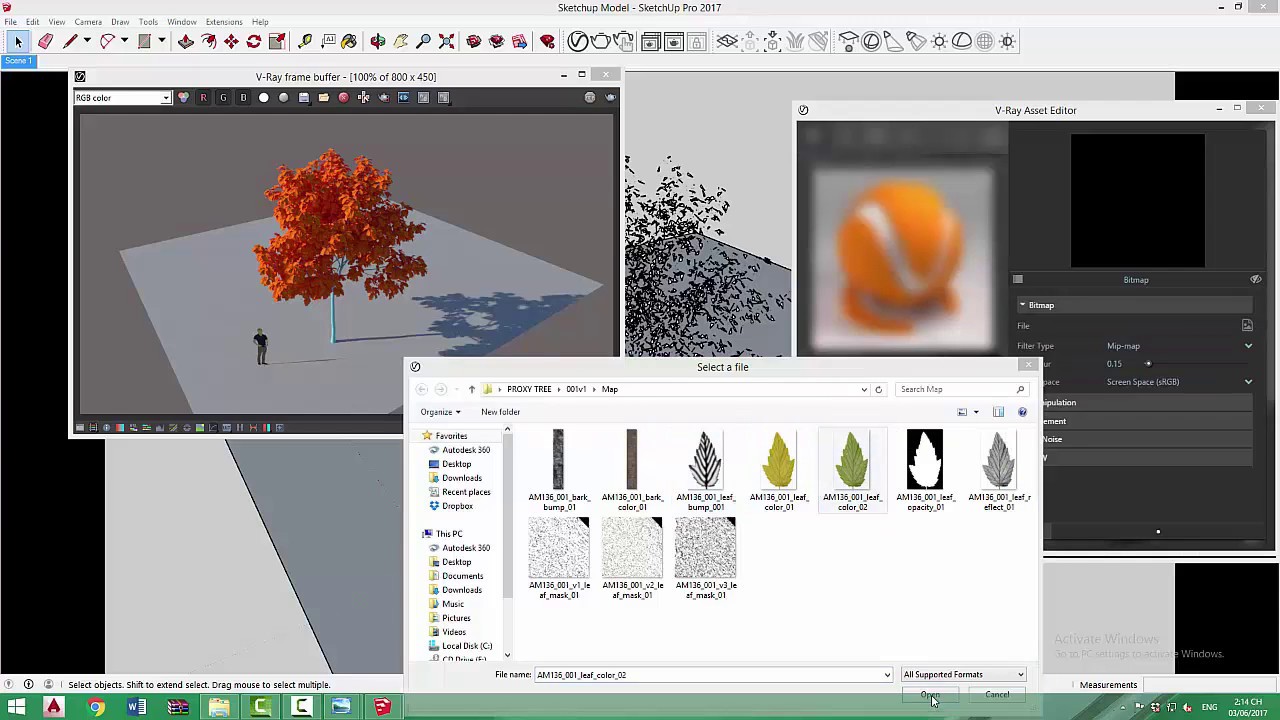This screenshot has height=720, width=1280.
Task: Toggle file dialog preview pane
Action: (998, 412)
